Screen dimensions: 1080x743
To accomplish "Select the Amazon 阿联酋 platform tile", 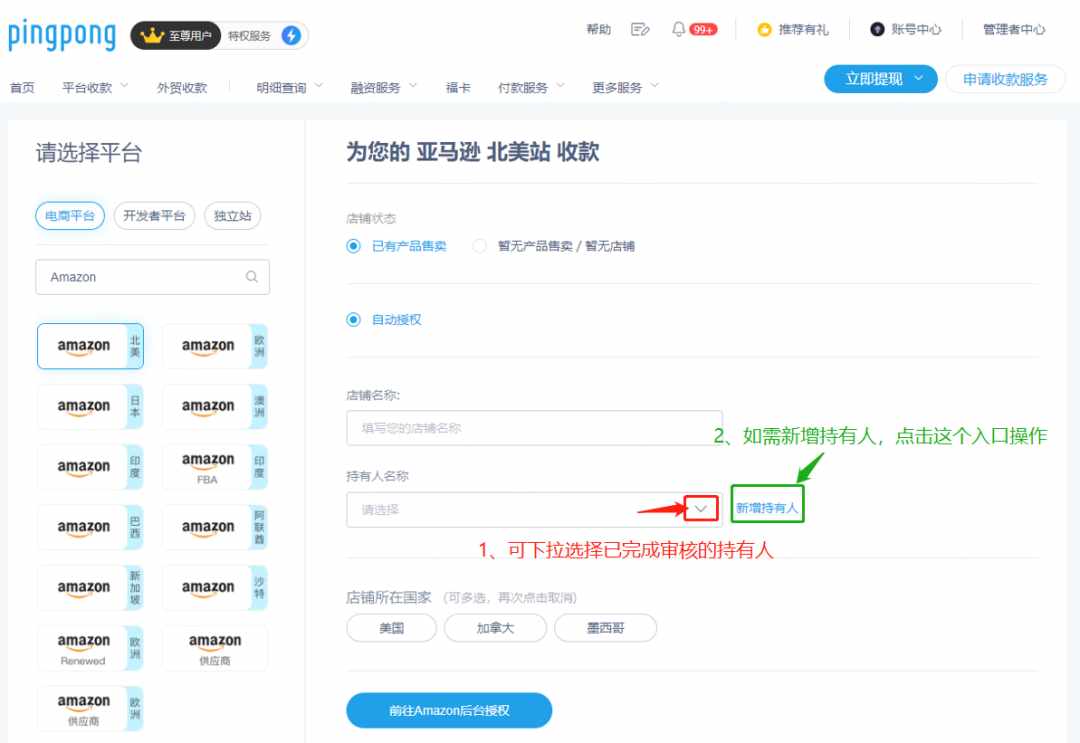I will click(215, 527).
